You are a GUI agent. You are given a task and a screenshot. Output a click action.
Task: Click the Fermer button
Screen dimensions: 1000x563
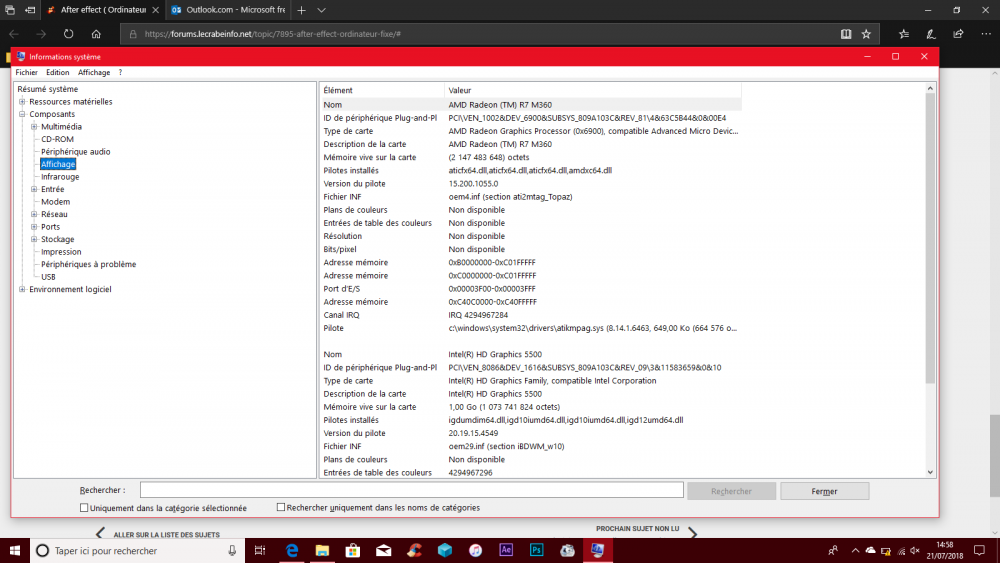coord(825,491)
